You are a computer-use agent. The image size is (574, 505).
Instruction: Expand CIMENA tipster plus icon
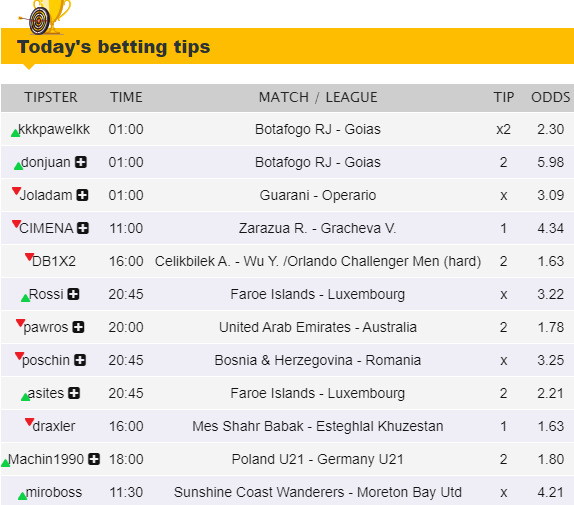[83, 228]
